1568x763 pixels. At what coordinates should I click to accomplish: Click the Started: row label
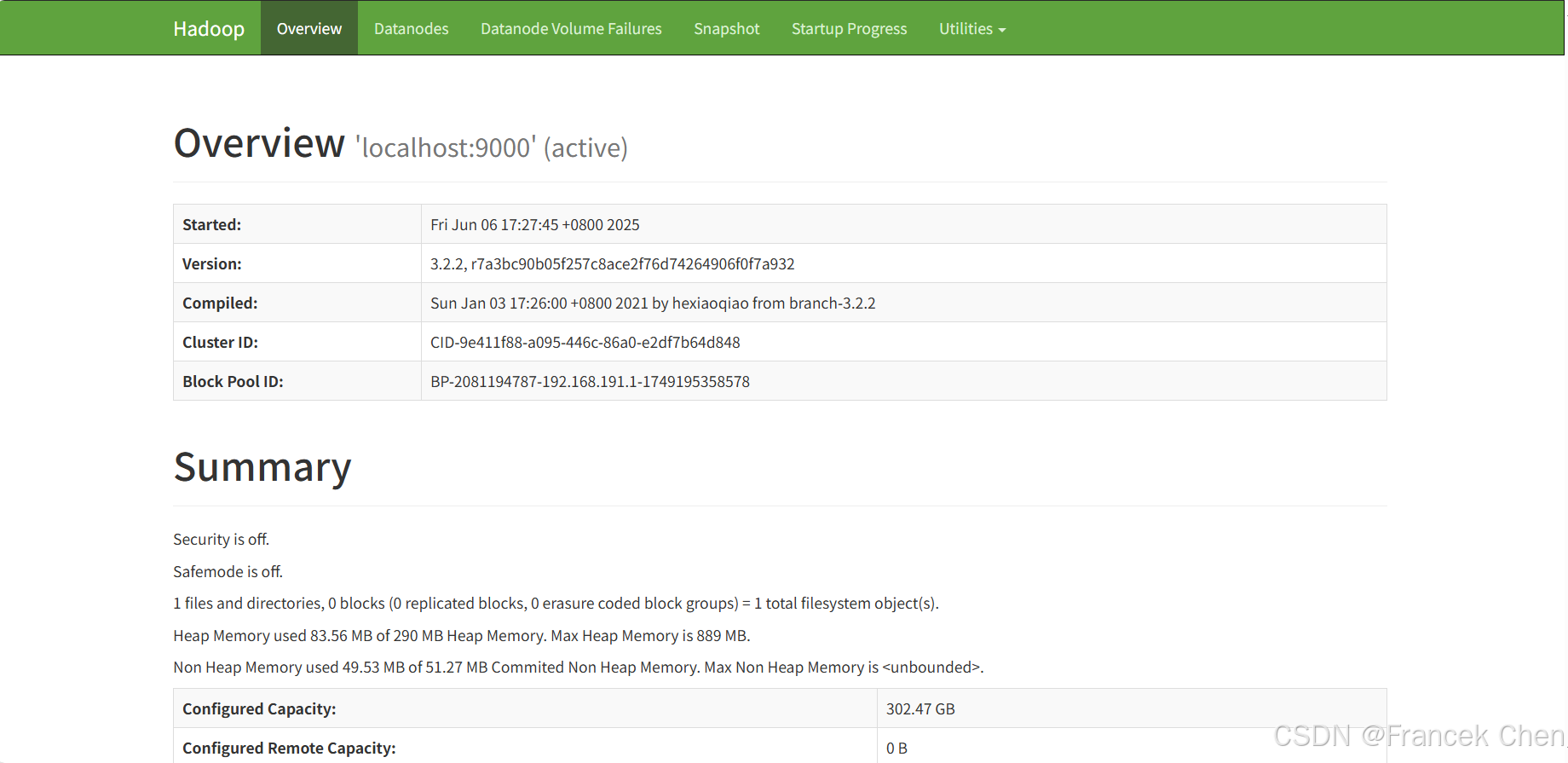(212, 224)
